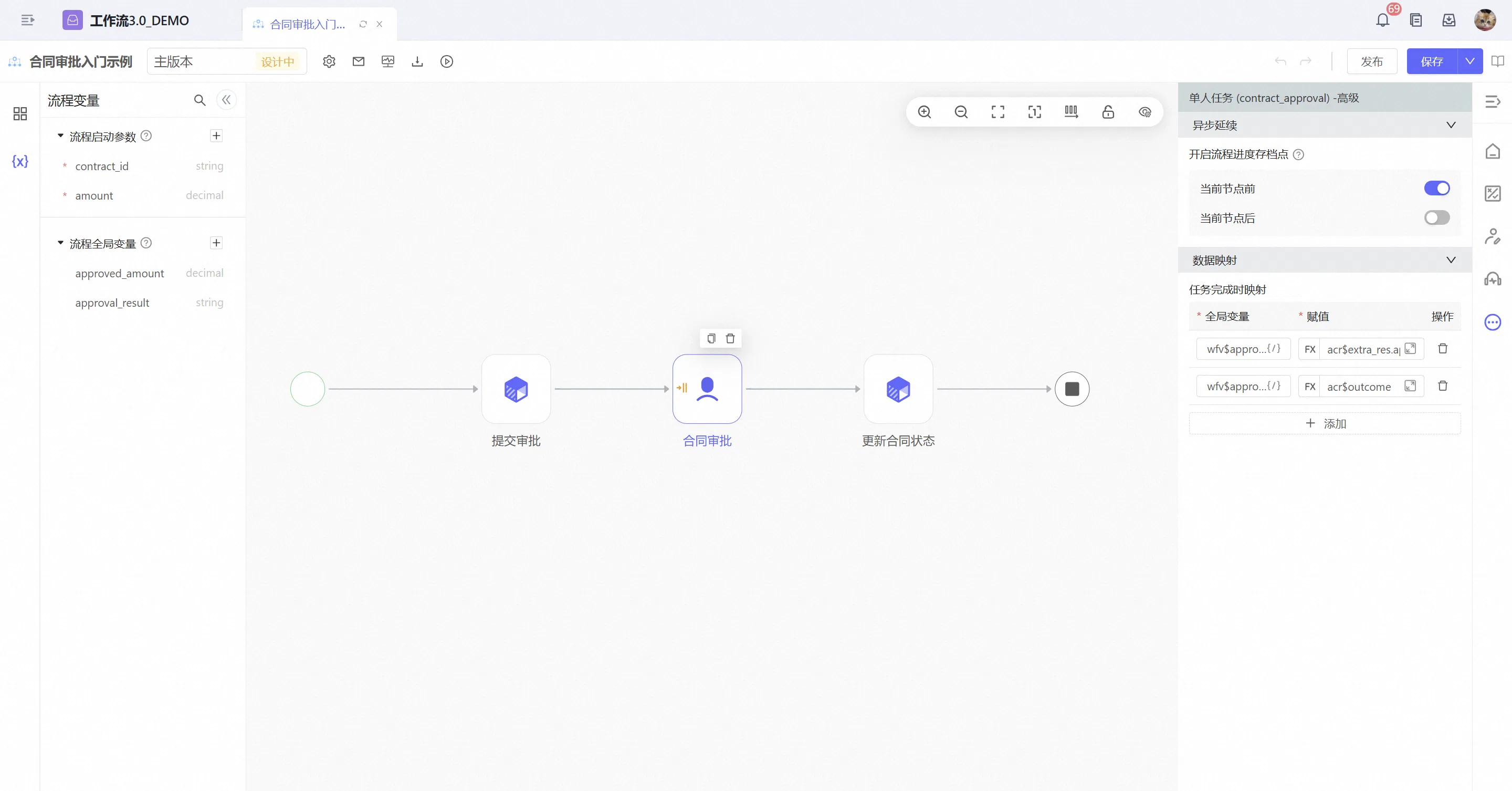Open the monitor chart icon in toolbar
The width and height of the screenshot is (1512, 791).
pyautogui.click(x=388, y=61)
